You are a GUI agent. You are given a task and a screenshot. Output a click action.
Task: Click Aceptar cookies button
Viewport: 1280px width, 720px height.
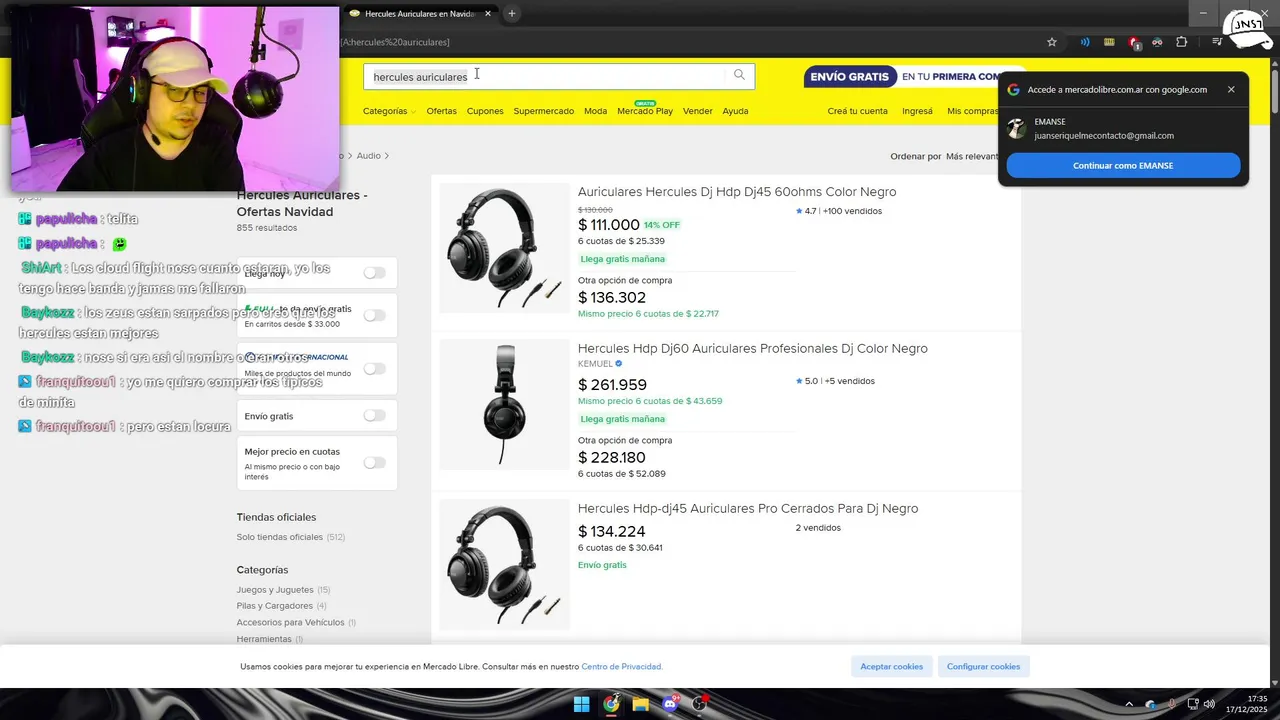pos(892,666)
